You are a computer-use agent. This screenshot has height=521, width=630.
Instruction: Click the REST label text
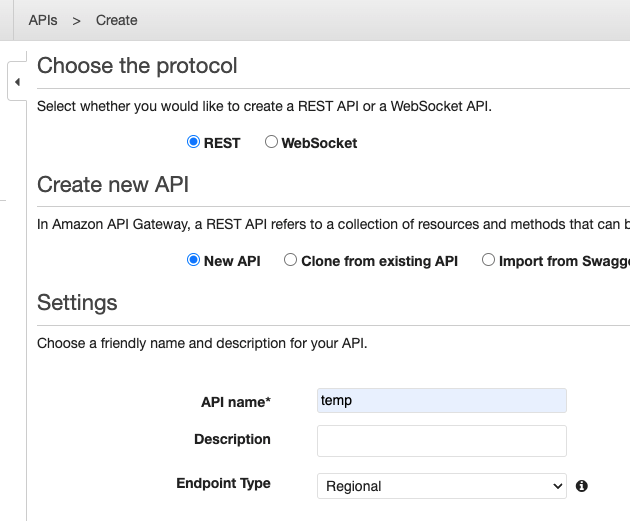(222, 143)
